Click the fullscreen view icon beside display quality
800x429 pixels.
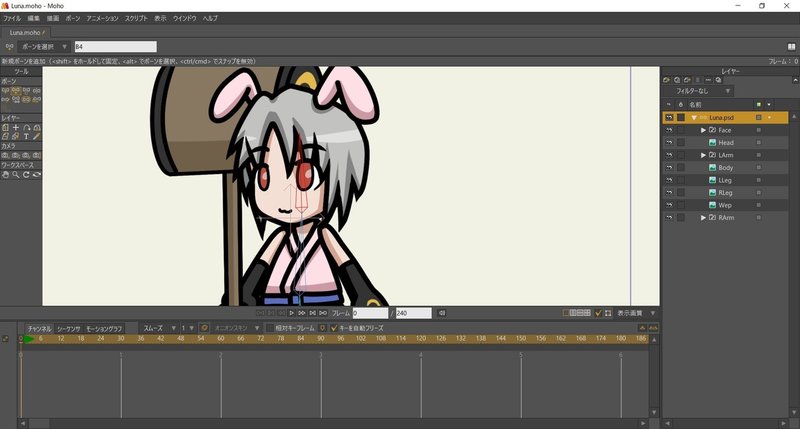[608, 313]
